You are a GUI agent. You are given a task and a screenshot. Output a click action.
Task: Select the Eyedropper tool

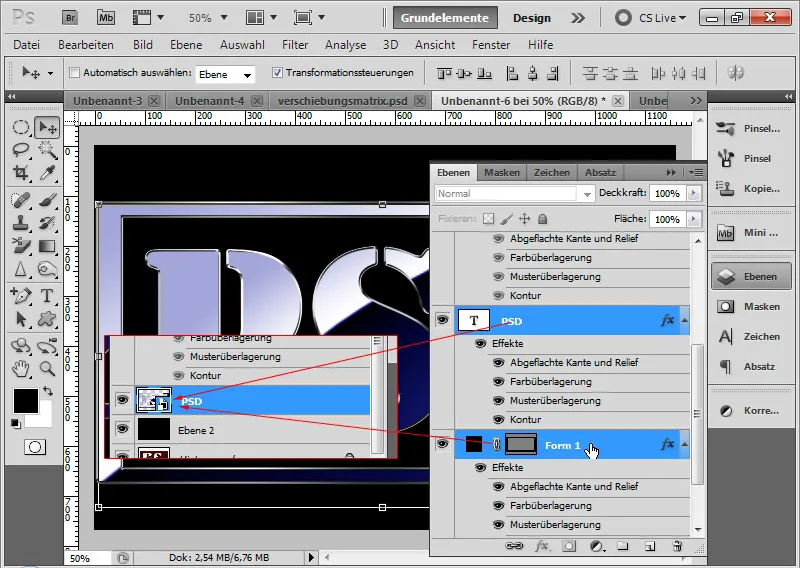(x=47, y=173)
